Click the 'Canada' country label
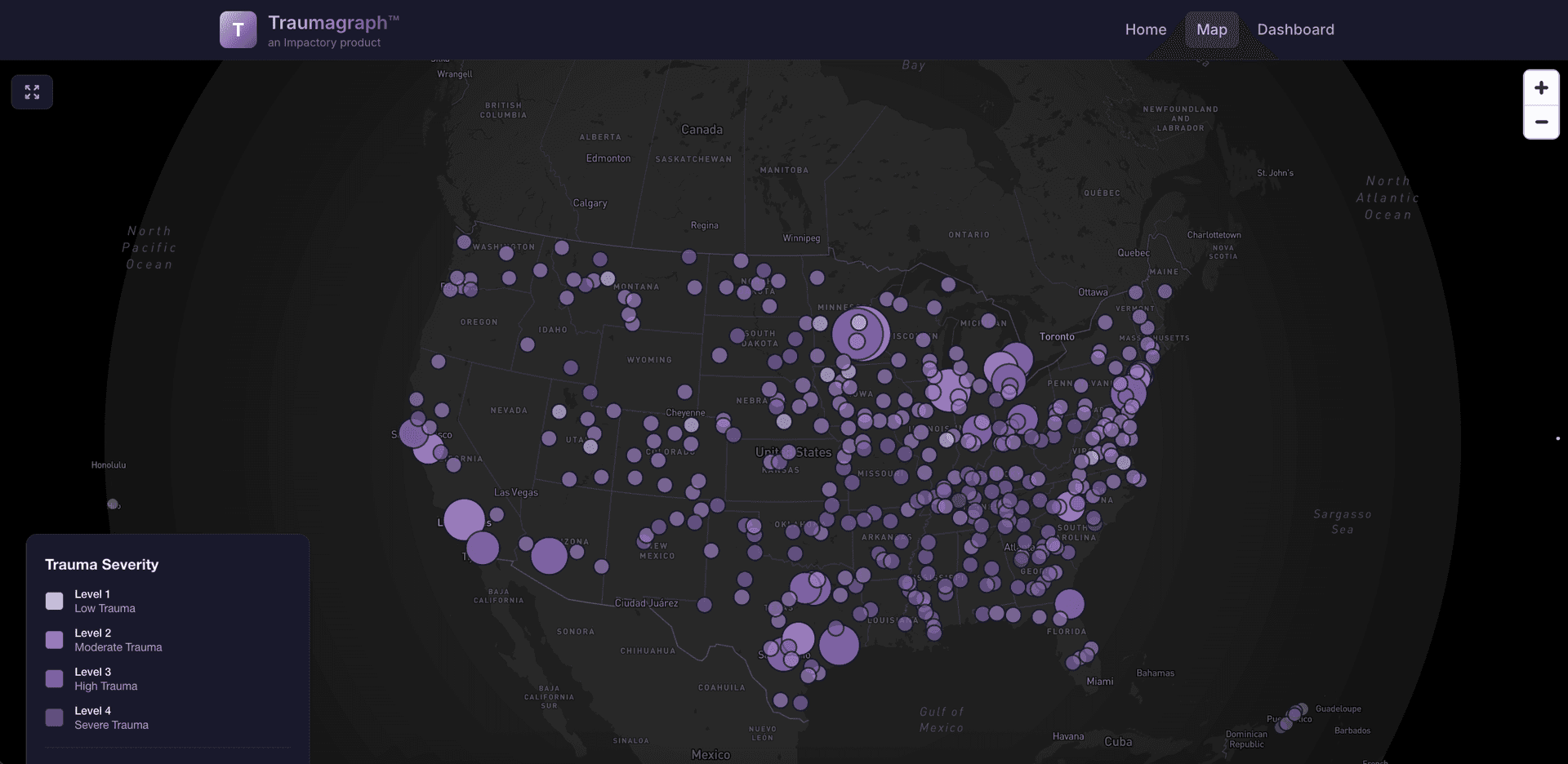 coord(702,130)
